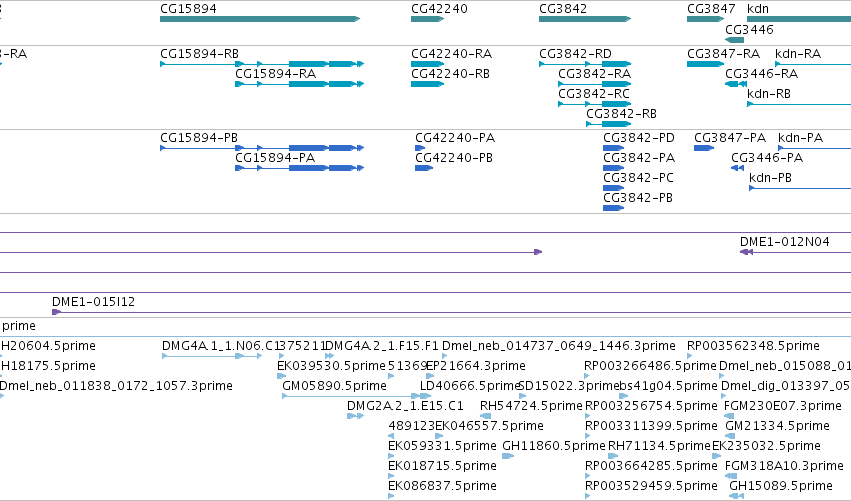The height and width of the screenshot is (501, 851).
Task: Click EK059331.5prime EST label
Action: coord(442,446)
